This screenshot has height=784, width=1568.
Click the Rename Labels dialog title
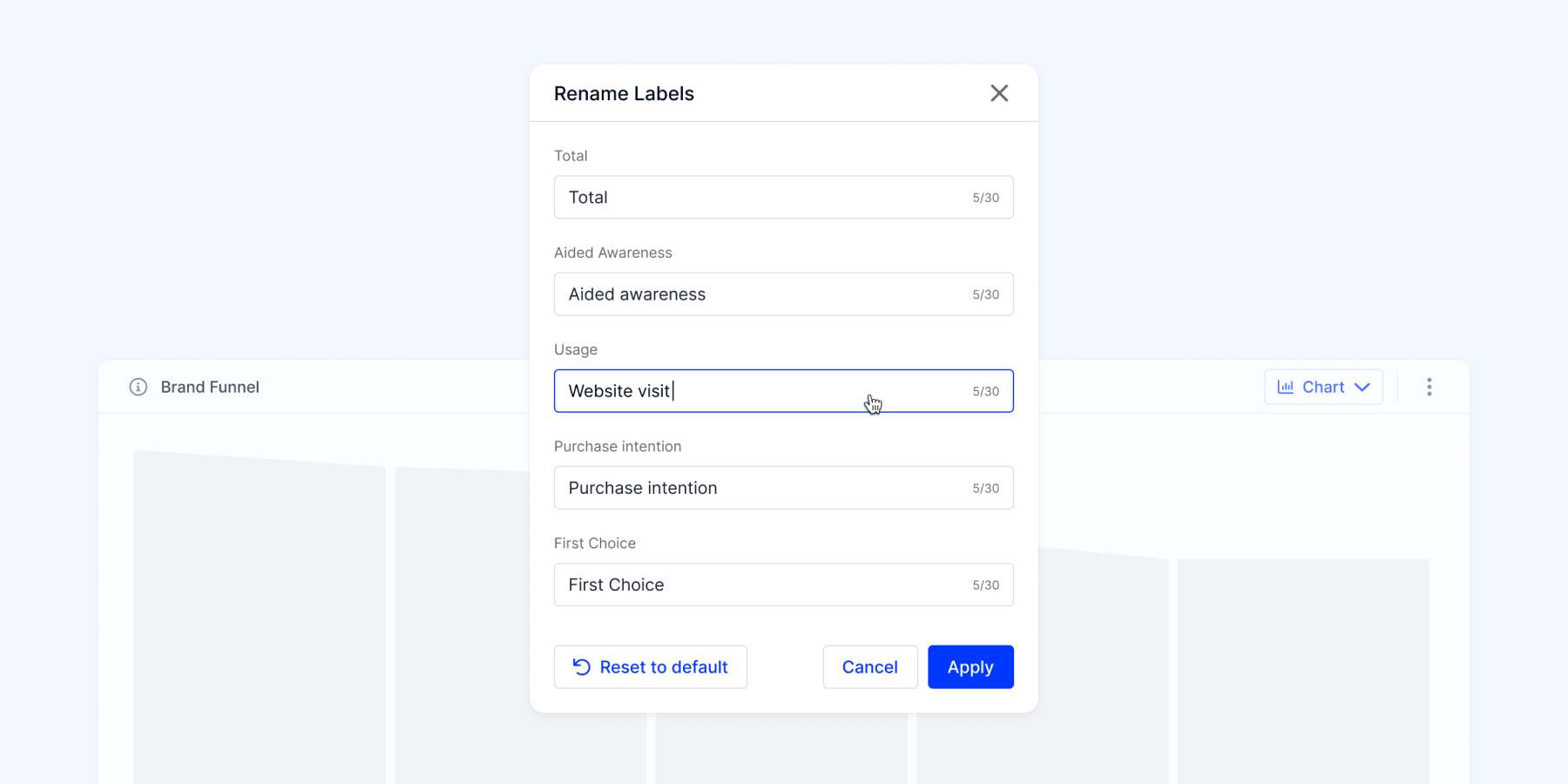click(x=624, y=93)
